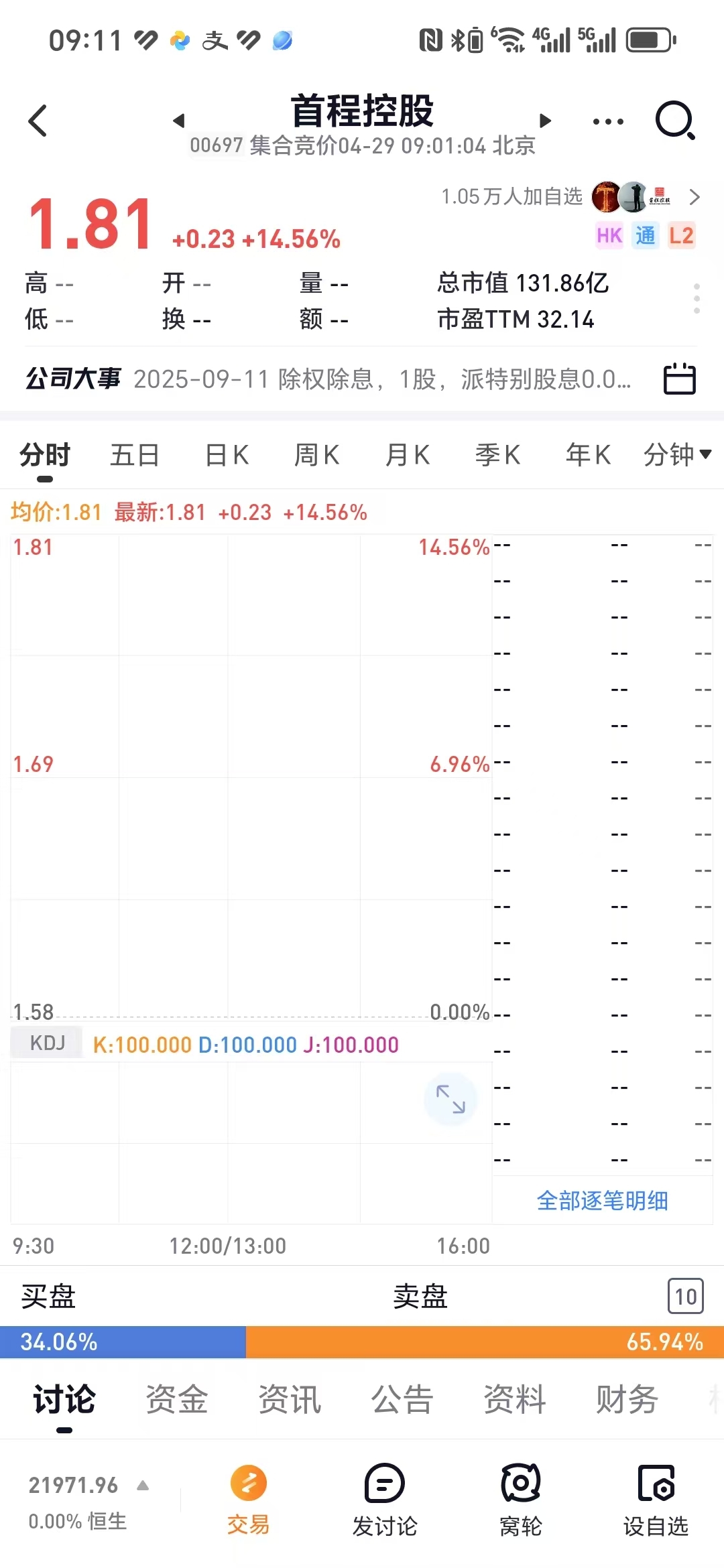This screenshot has height=1568, width=724.
Task: Open 全部逐笔明细 tick details link
Action: (602, 1200)
